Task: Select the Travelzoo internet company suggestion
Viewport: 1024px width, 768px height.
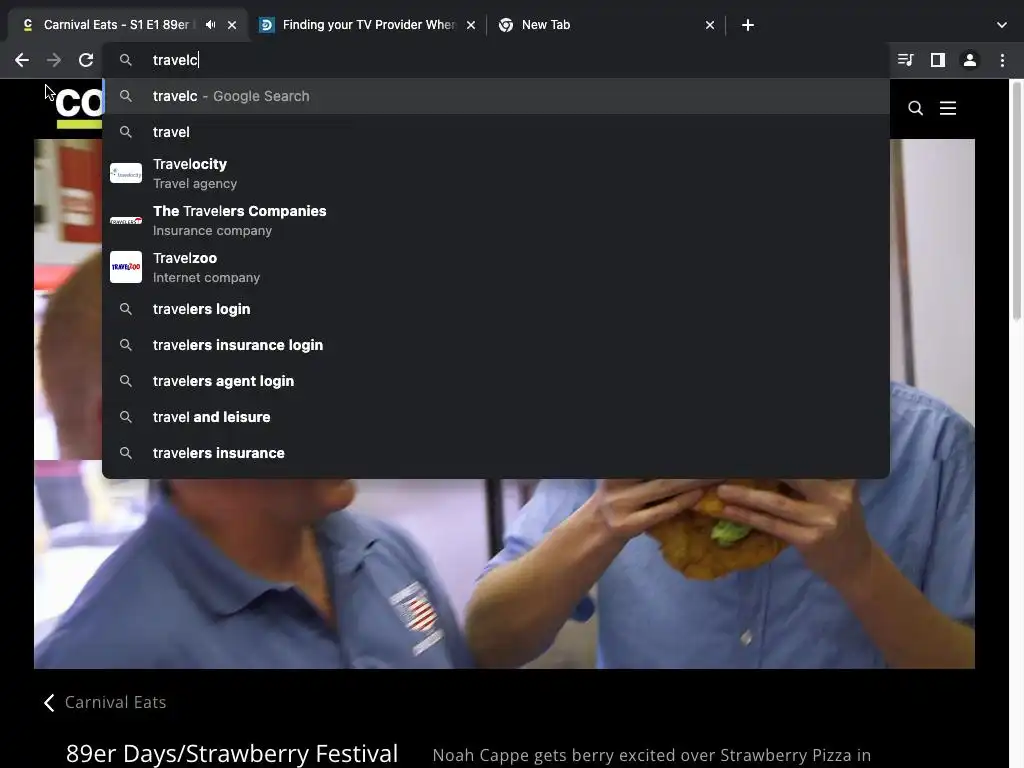Action: click(x=496, y=268)
